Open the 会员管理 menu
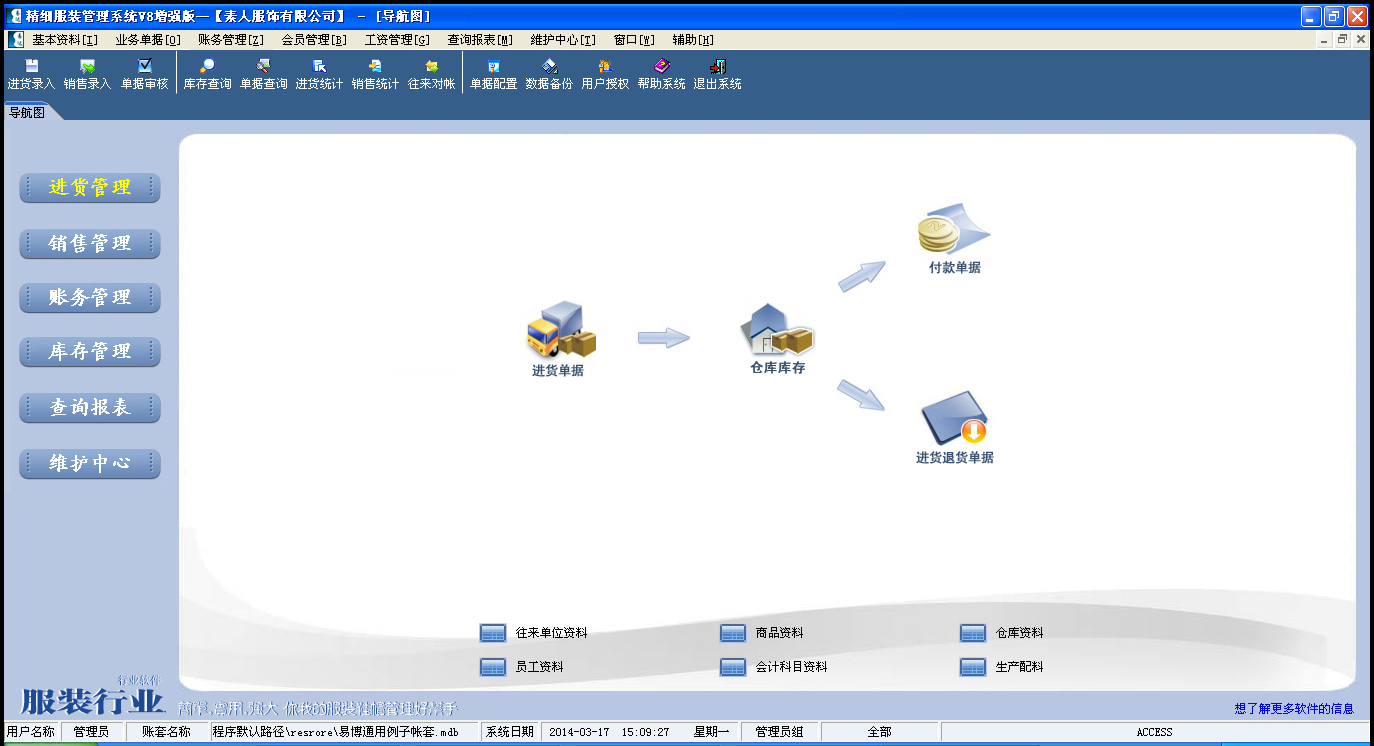Image resolution: width=1374 pixels, height=746 pixels. click(314, 40)
